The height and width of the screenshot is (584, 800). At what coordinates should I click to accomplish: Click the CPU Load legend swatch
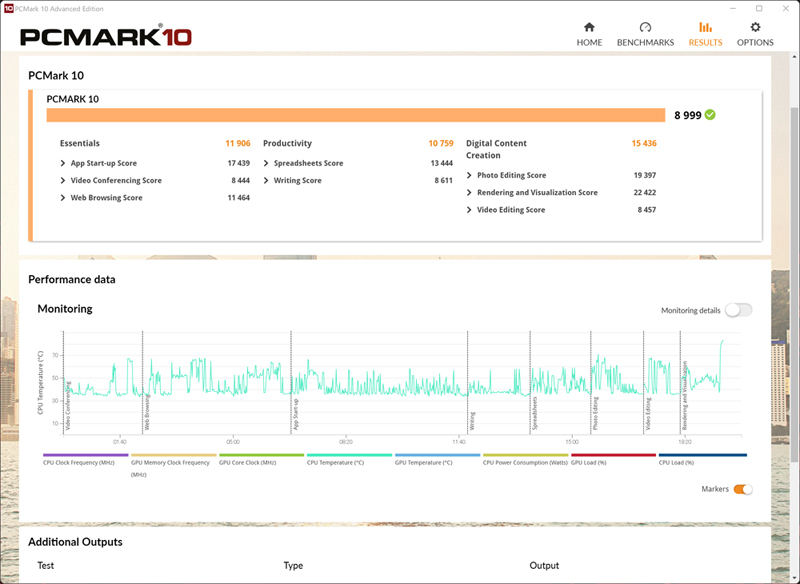click(703, 455)
